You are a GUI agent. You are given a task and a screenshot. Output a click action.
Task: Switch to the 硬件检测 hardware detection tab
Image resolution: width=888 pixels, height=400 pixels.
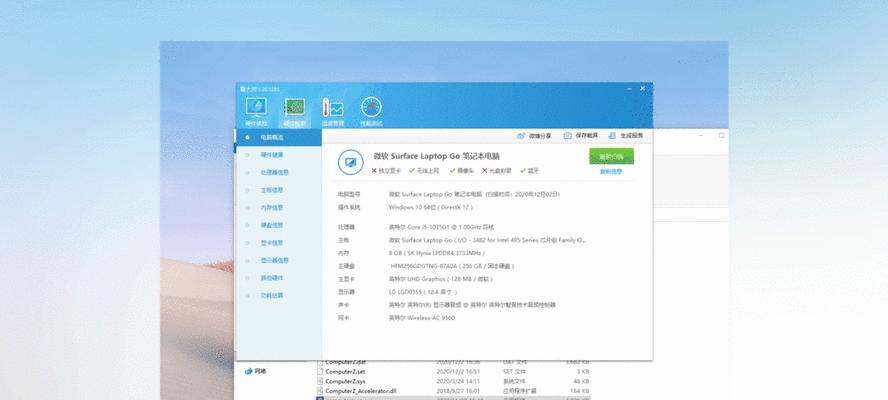[294, 112]
